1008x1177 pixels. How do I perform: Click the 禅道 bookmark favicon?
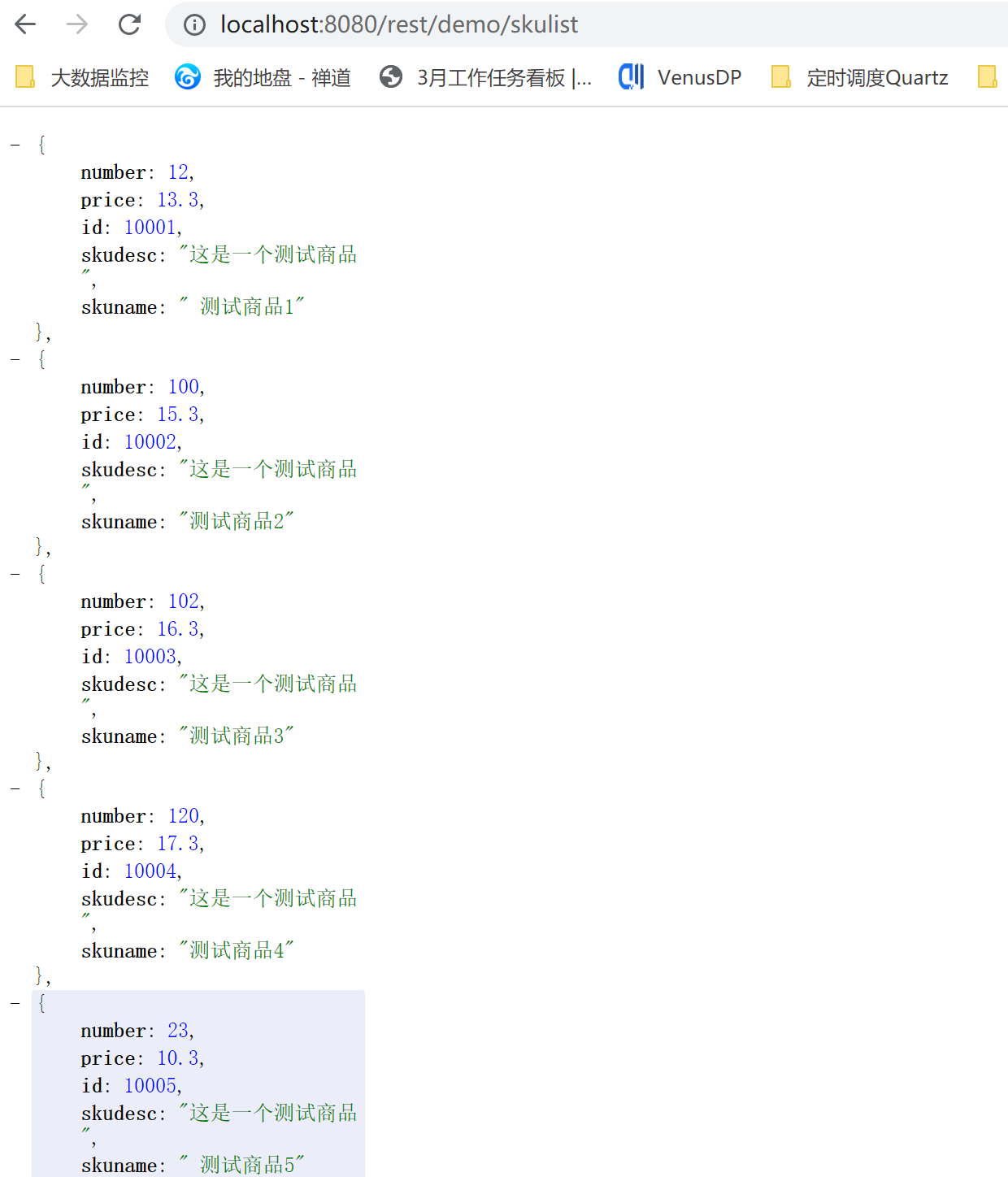[x=188, y=77]
